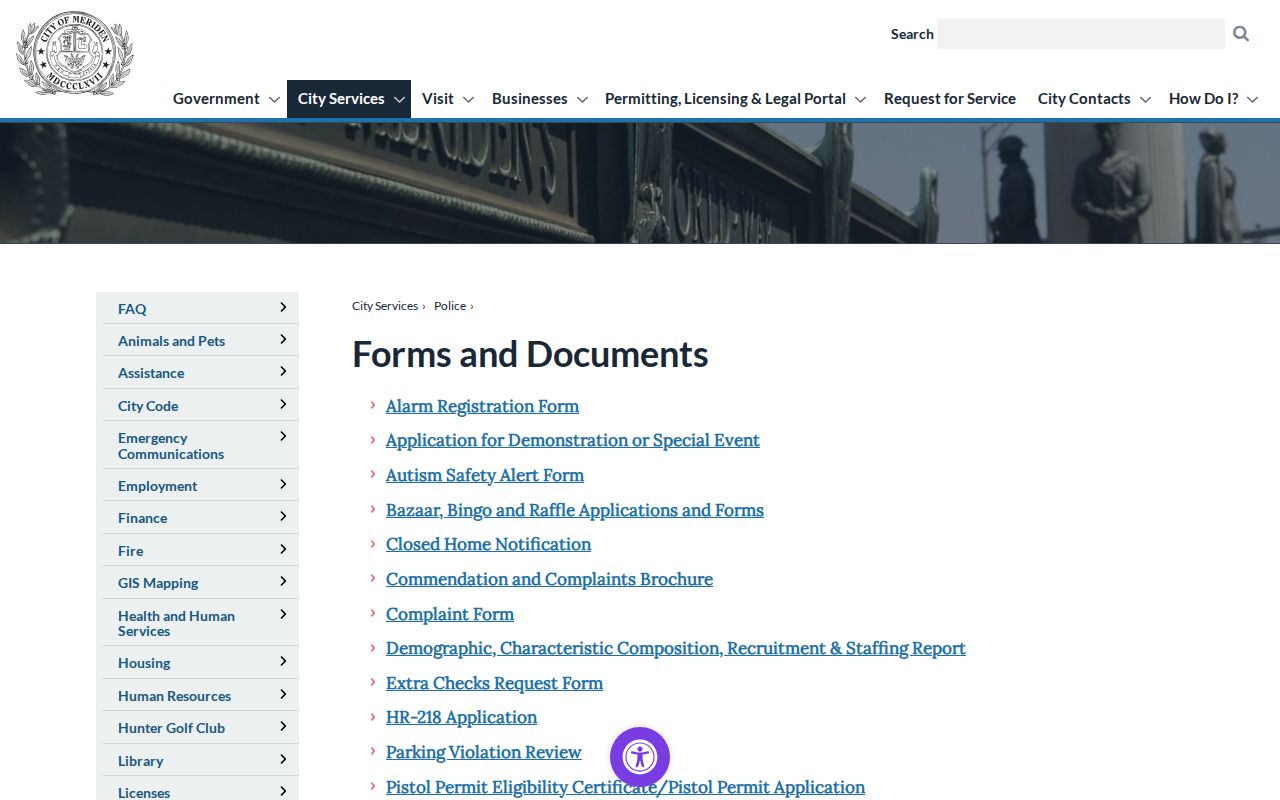Expand the Emergency Communications sidebar arrow
1280x800 pixels.
coord(283,436)
